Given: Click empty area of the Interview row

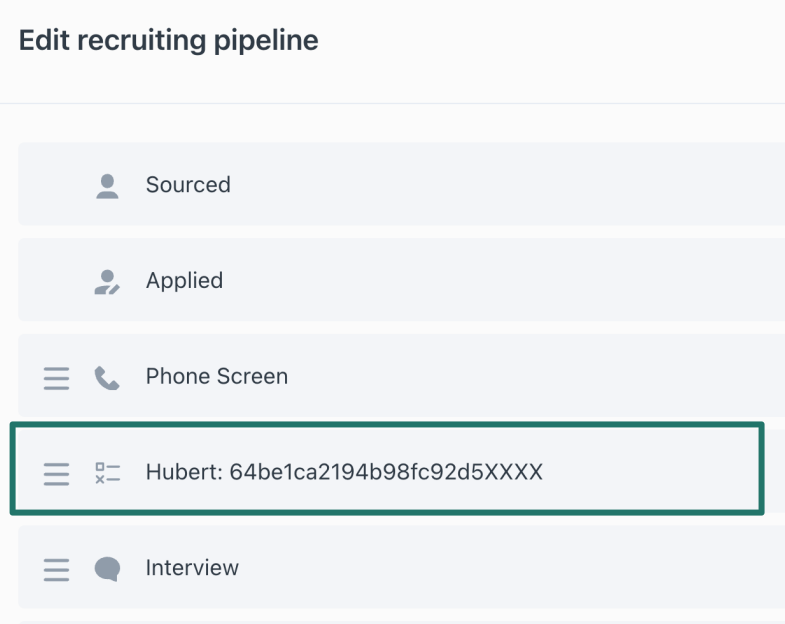Looking at the screenshot, I should pyautogui.click(x=501, y=567).
